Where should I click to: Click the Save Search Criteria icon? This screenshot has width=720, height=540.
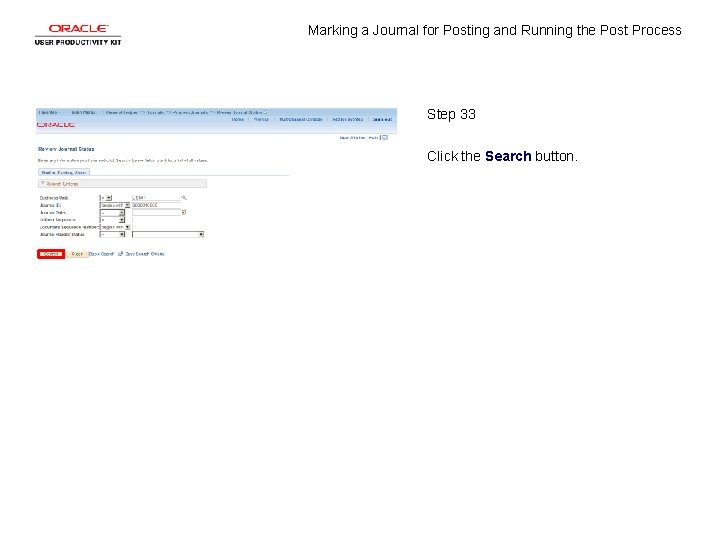tap(121, 253)
